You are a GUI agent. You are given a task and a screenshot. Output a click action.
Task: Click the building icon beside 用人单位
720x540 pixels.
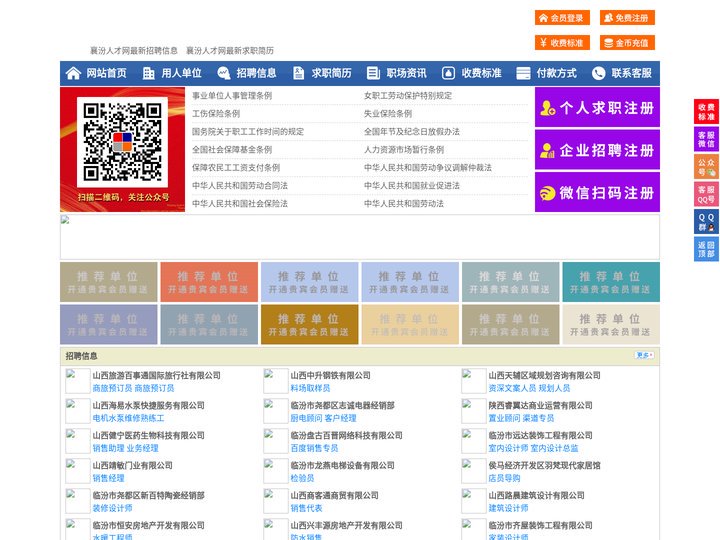pyautogui.click(x=148, y=73)
